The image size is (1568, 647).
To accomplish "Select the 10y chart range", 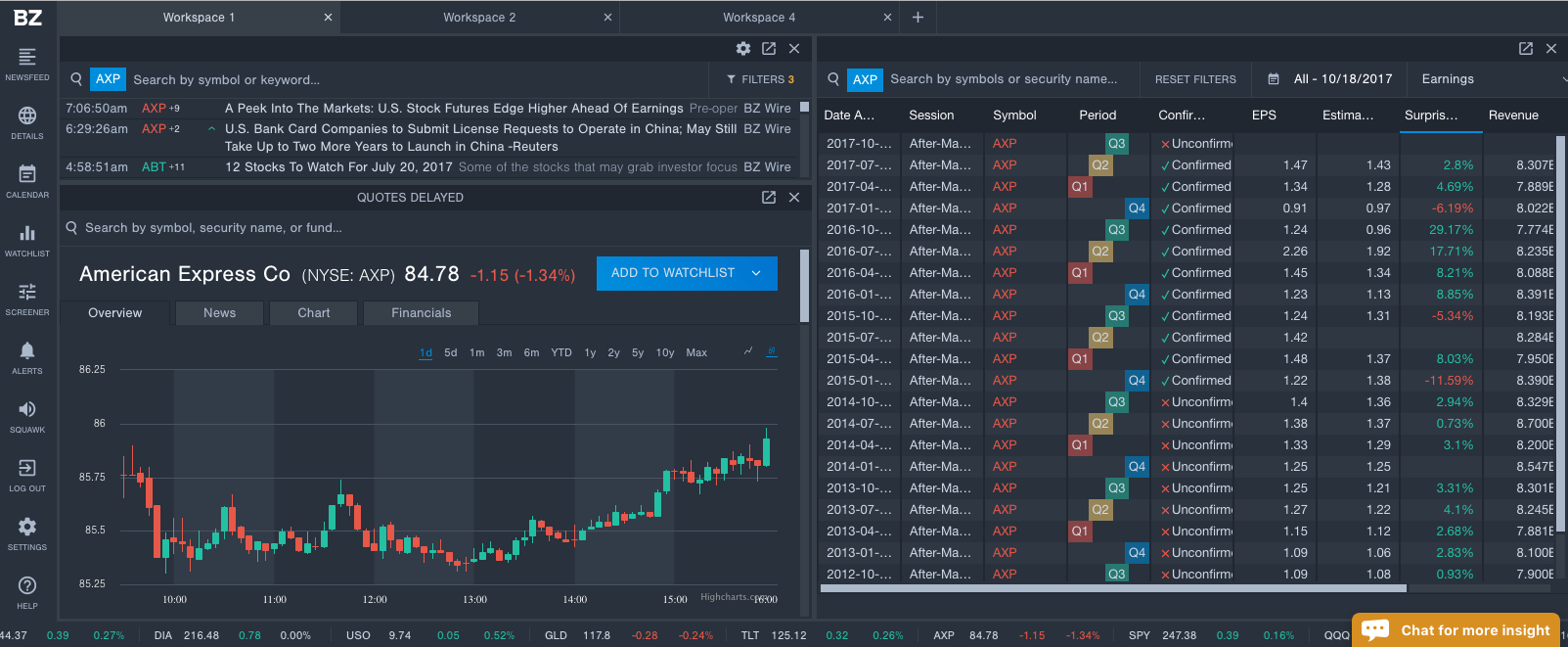I will point(665,352).
